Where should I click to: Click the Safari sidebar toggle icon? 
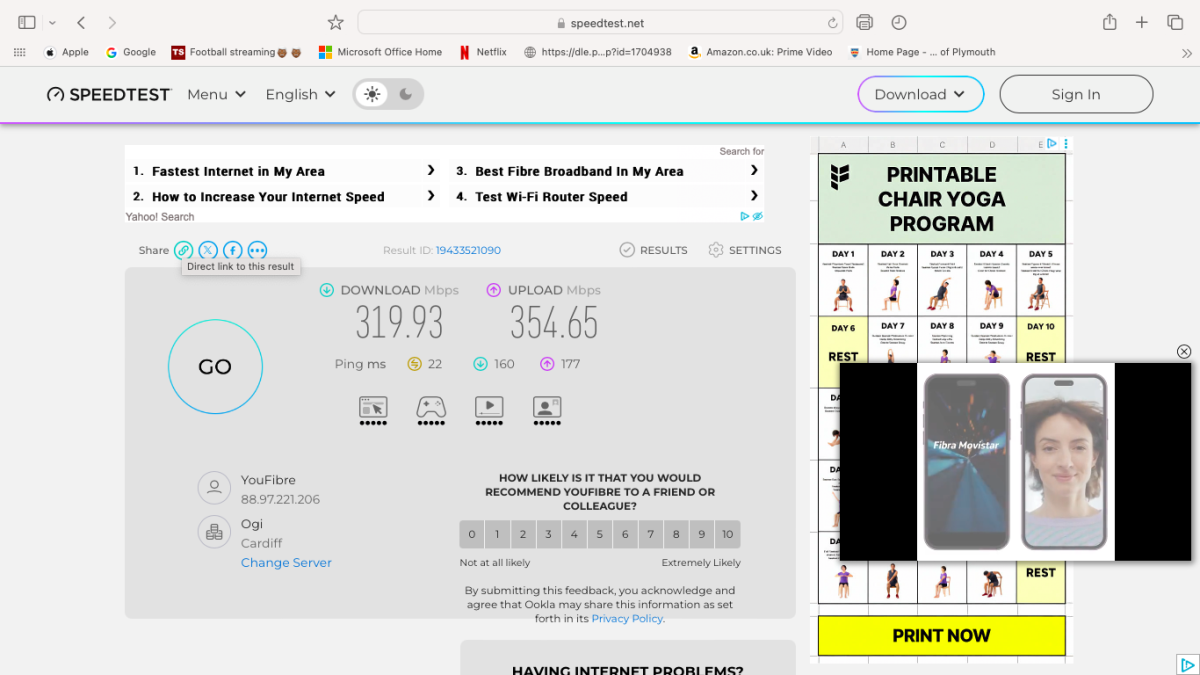[27, 22]
